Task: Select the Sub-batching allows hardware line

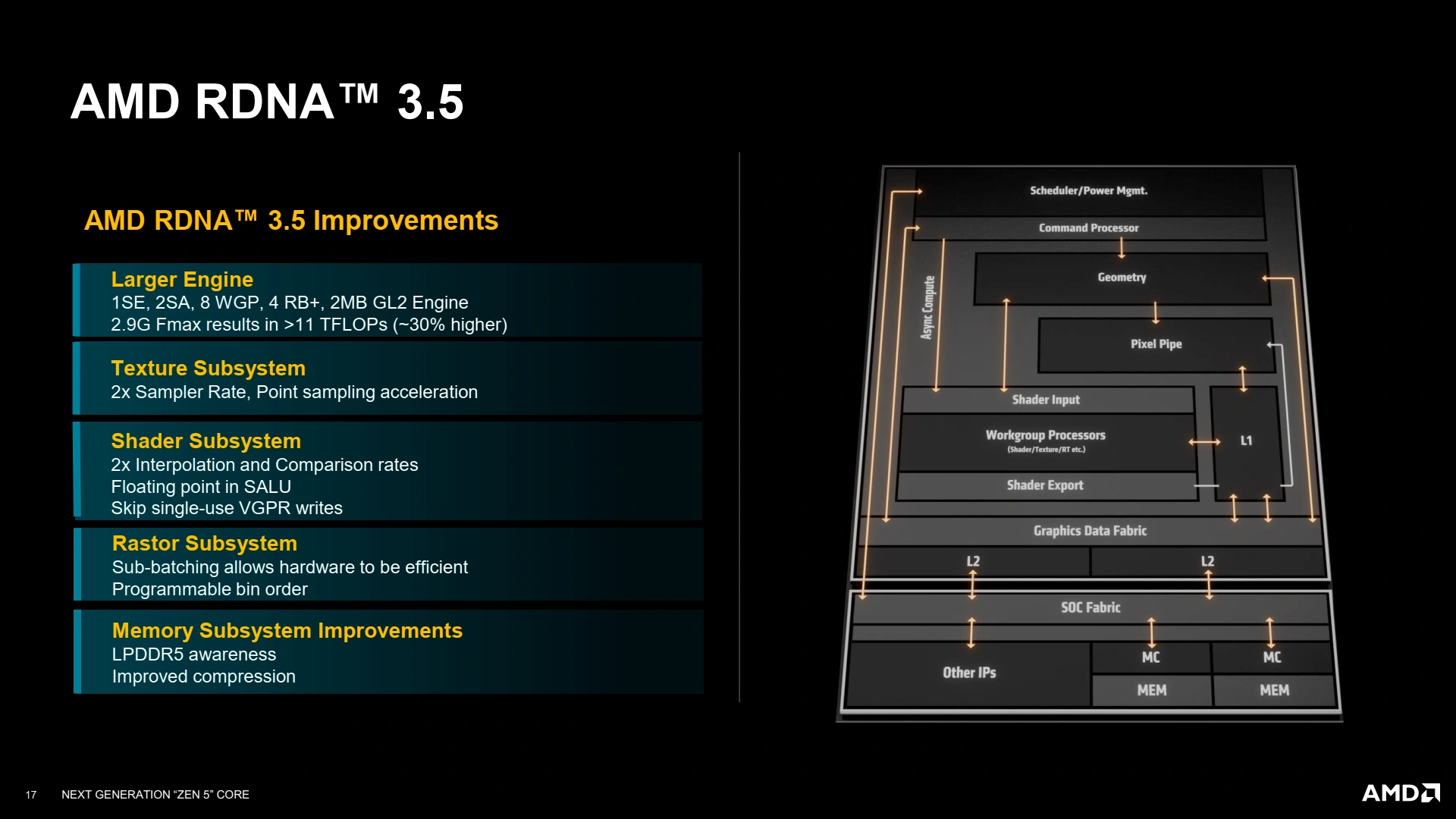Action: click(290, 567)
